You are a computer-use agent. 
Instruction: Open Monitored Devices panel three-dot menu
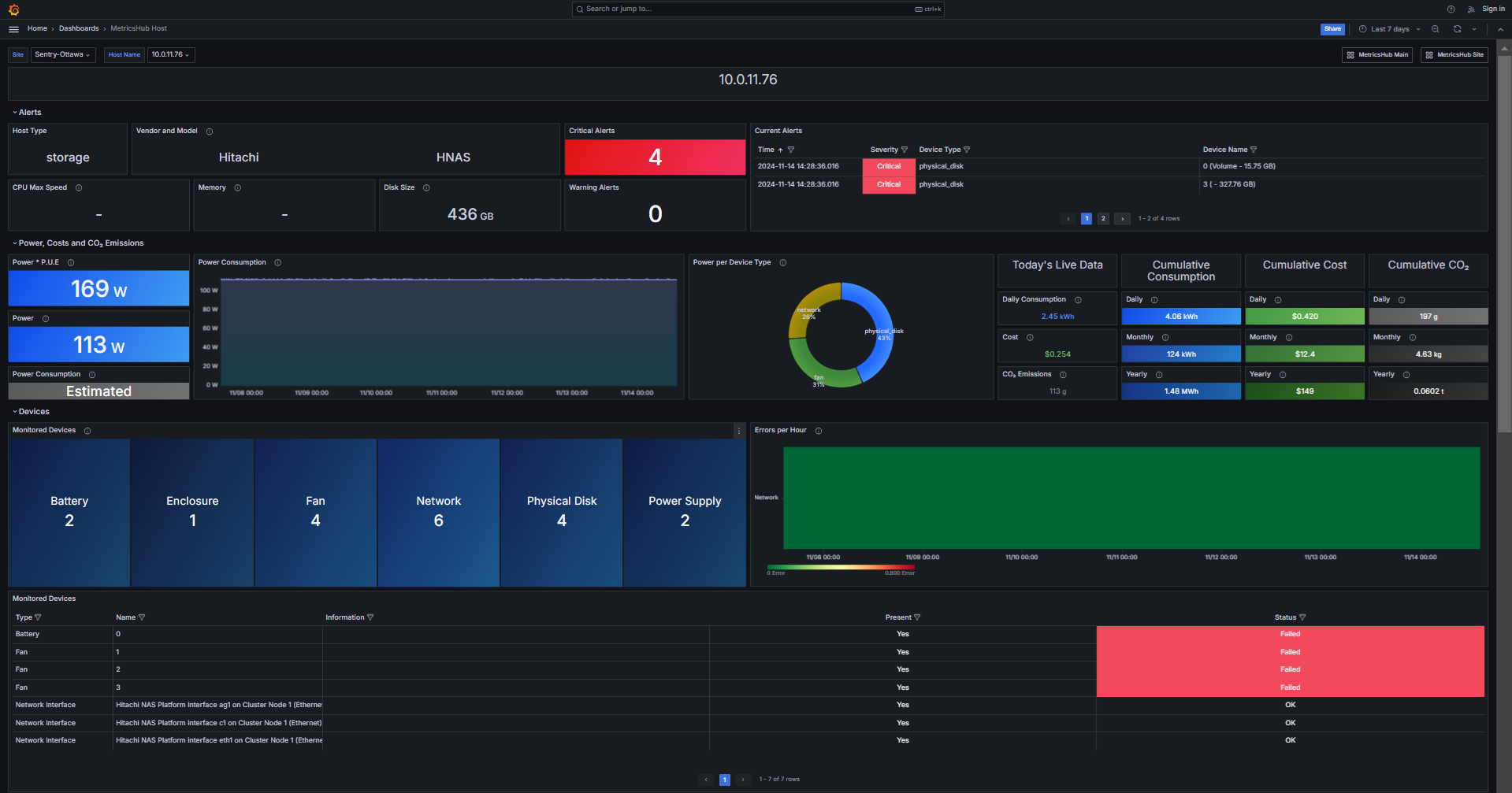click(738, 431)
